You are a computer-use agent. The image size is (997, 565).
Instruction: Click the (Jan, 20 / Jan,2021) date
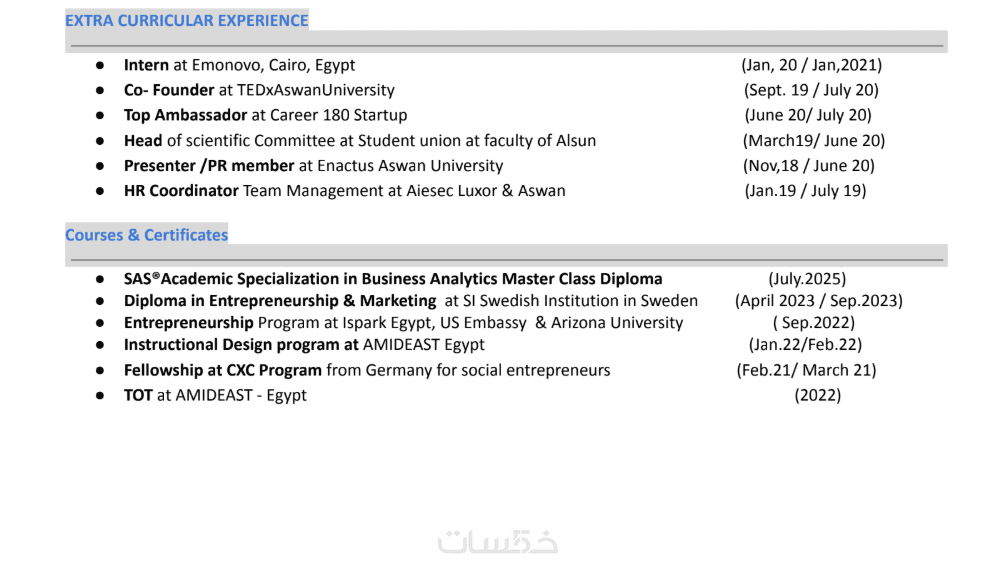[811, 65]
